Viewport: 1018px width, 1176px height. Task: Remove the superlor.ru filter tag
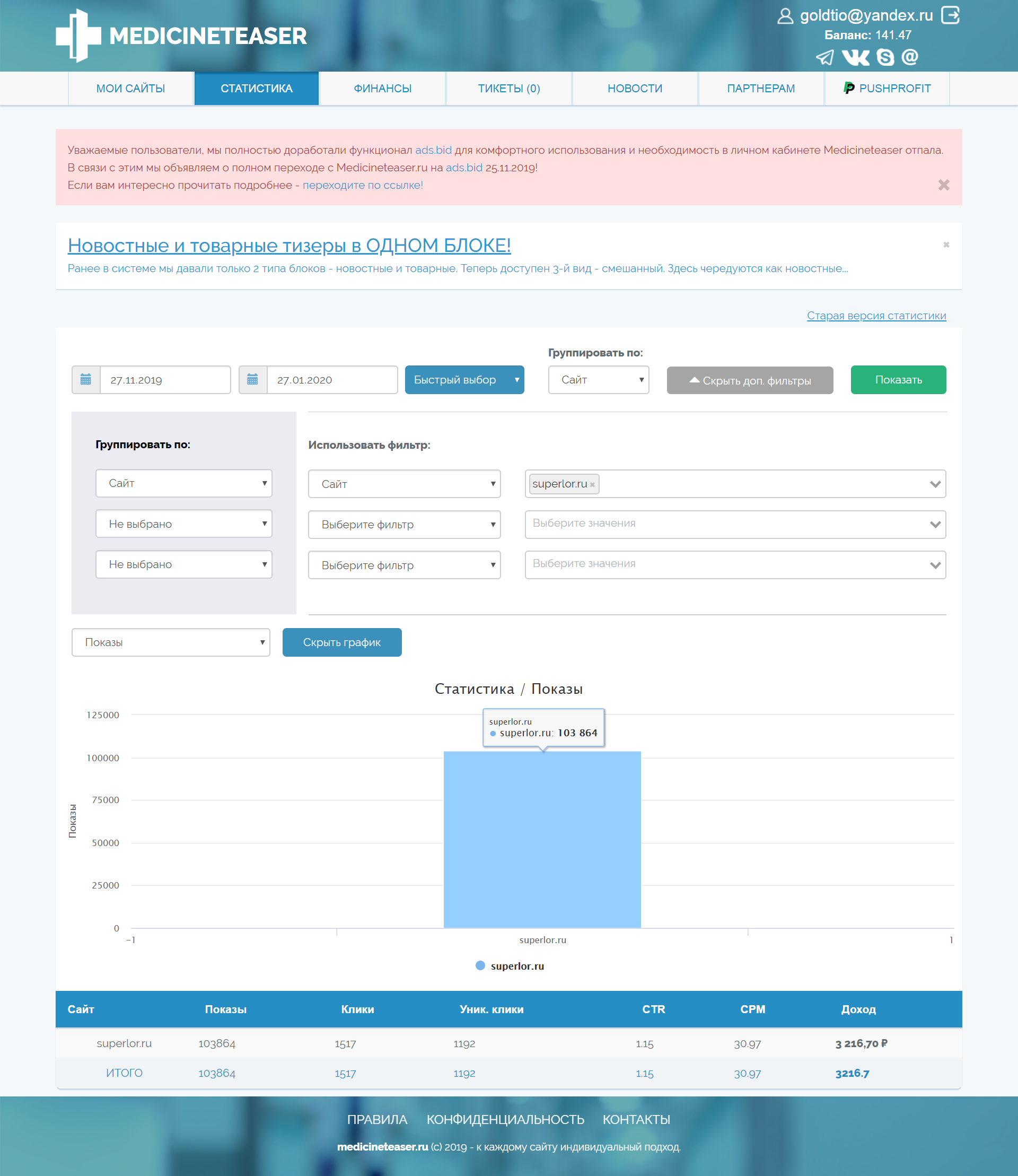coord(593,485)
